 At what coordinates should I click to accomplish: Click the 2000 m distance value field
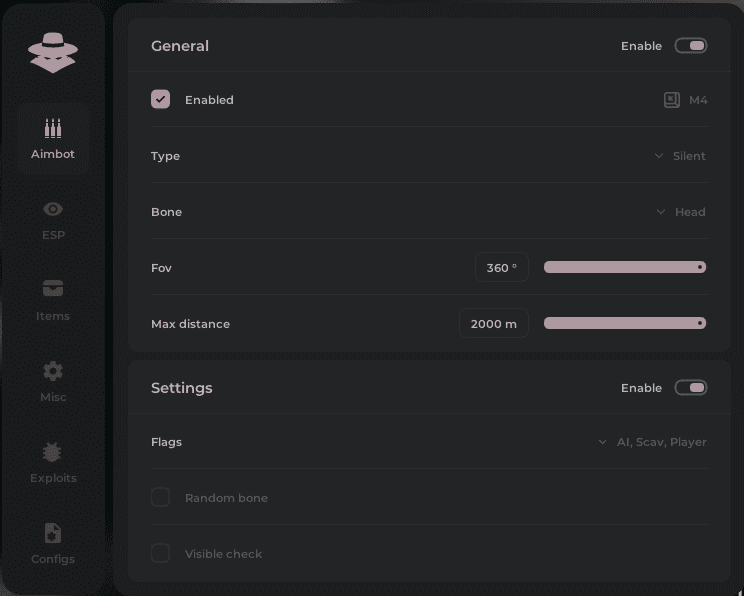tap(493, 324)
